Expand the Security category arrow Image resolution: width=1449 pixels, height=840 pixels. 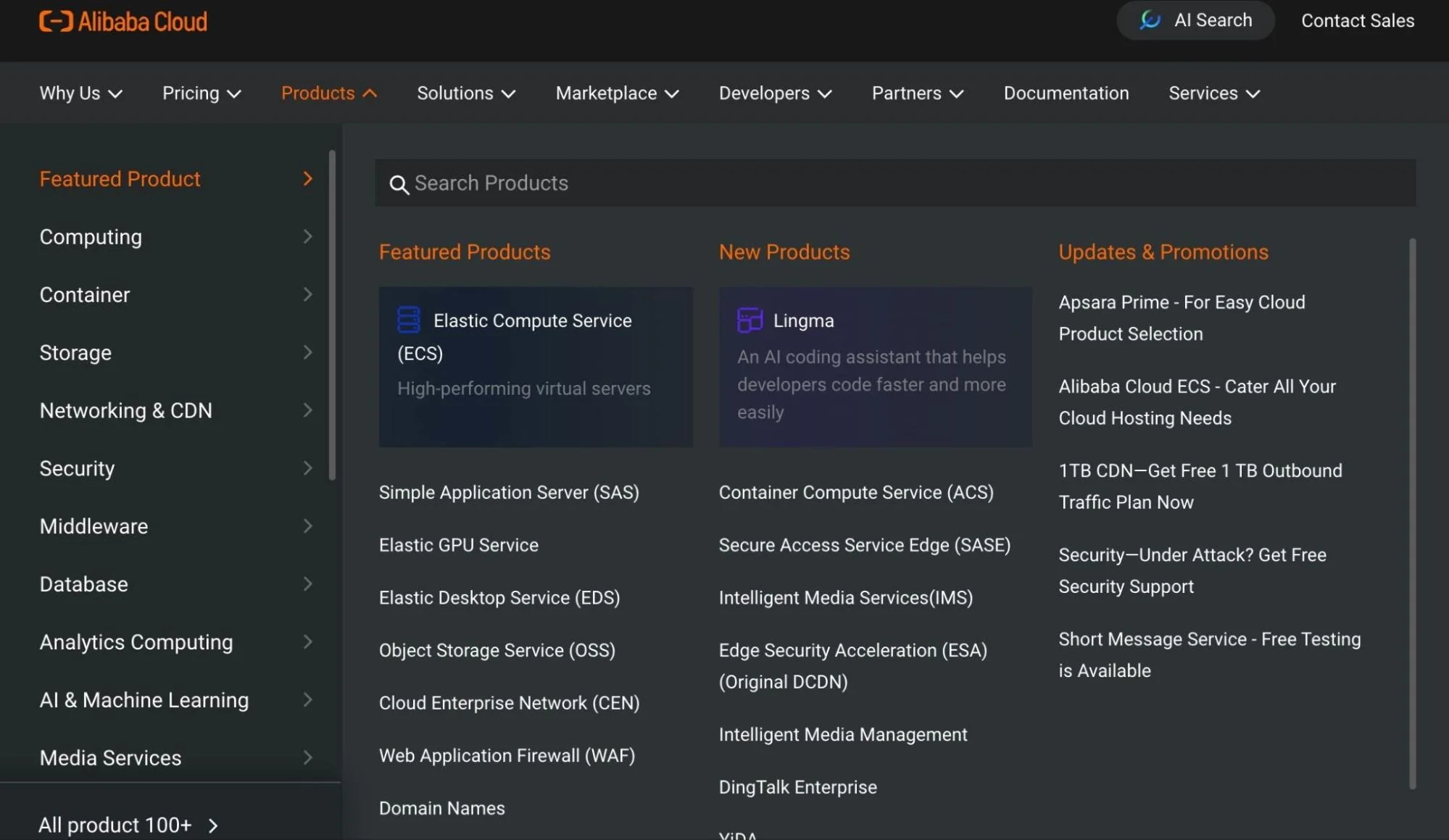click(307, 468)
